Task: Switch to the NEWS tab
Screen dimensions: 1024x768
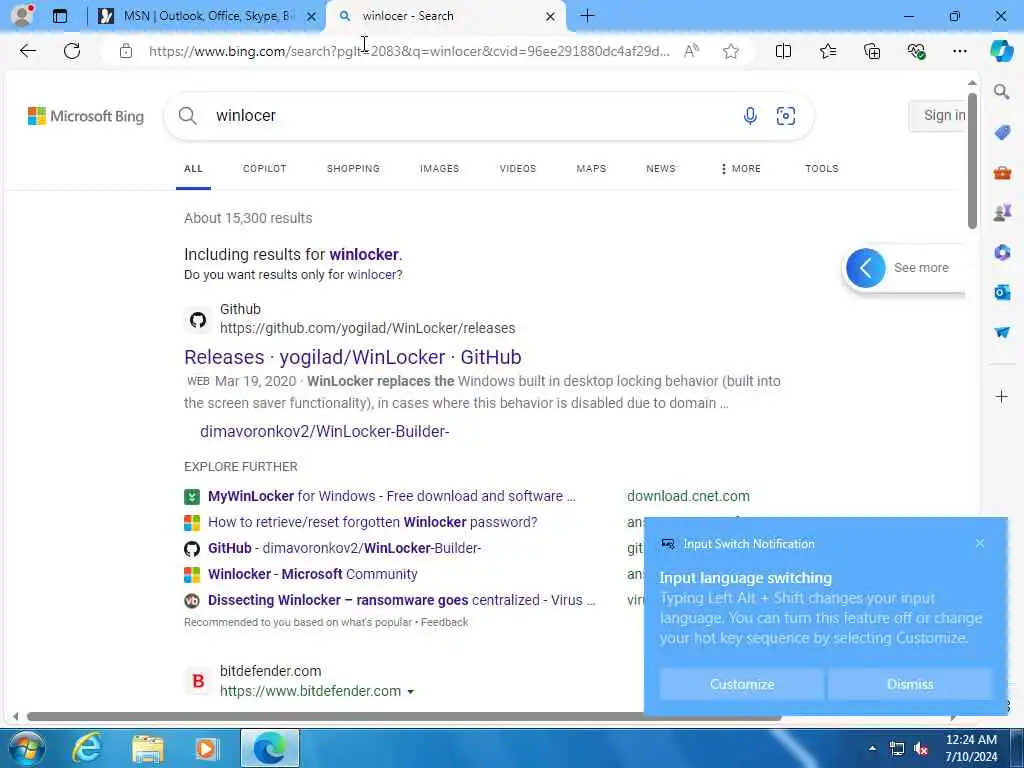Action: 661,168
